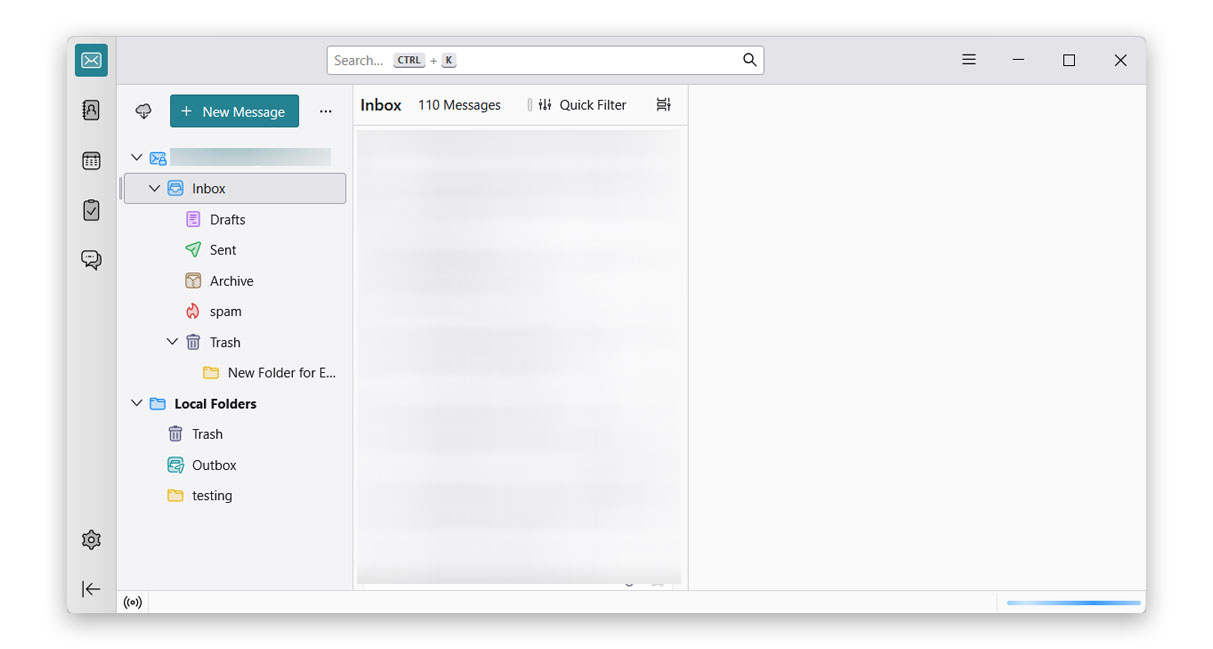Open message list display options
The width and height of the screenshot is (1213, 649).
click(663, 105)
